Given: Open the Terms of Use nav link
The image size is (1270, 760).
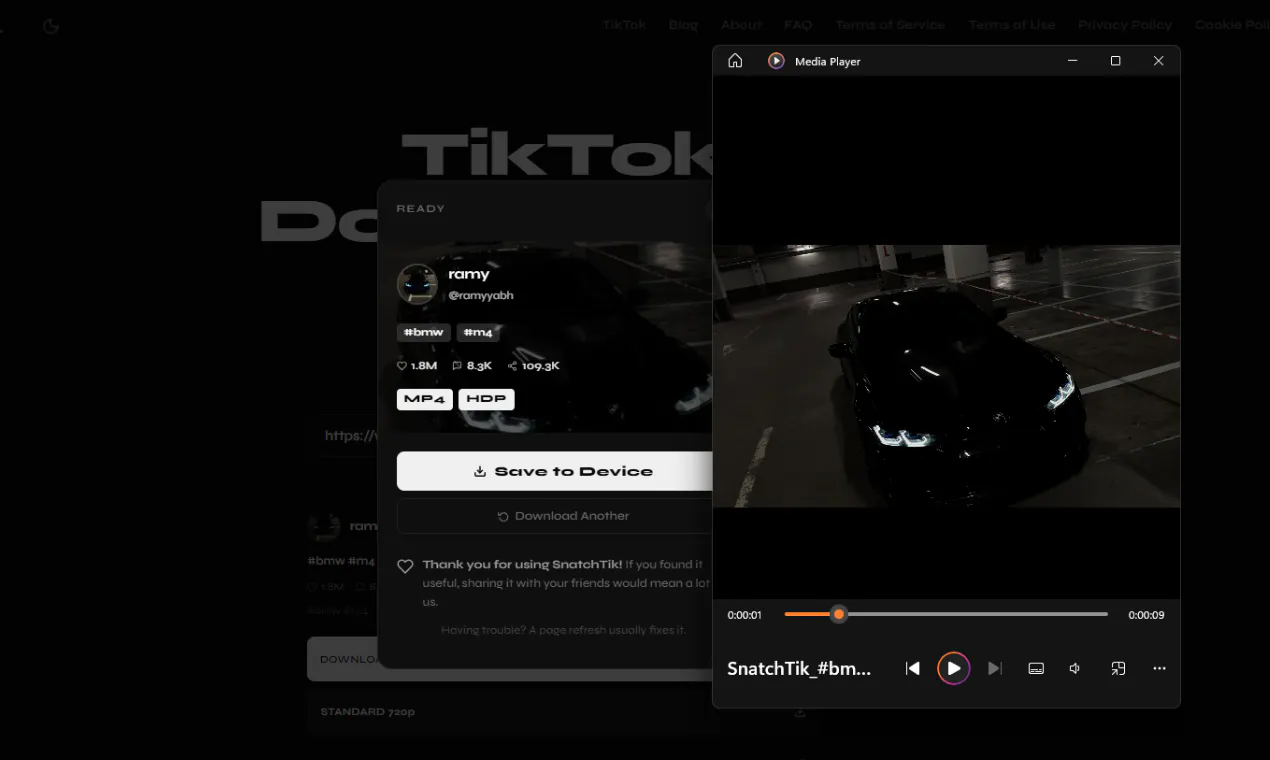Looking at the screenshot, I should [x=1011, y=25].
